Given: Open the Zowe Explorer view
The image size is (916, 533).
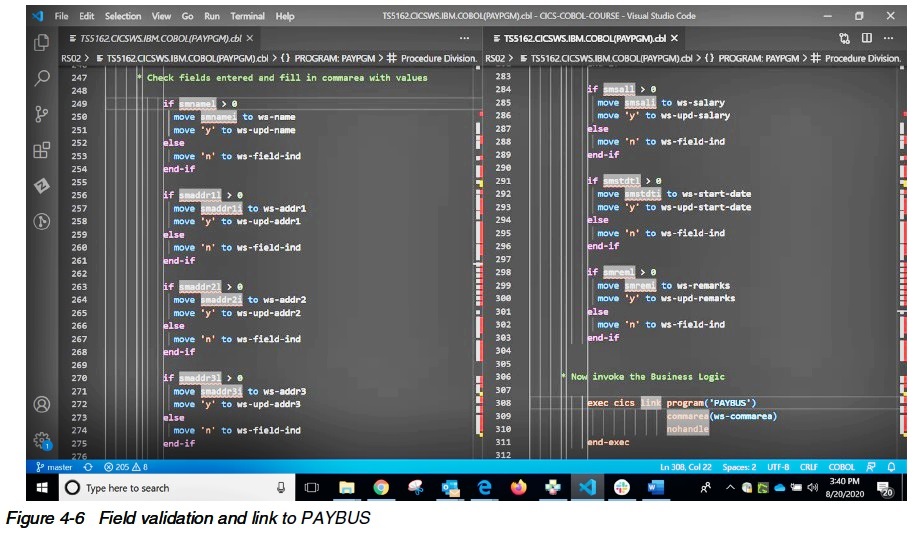Looking at the screenshot, I should pos(41,186).
